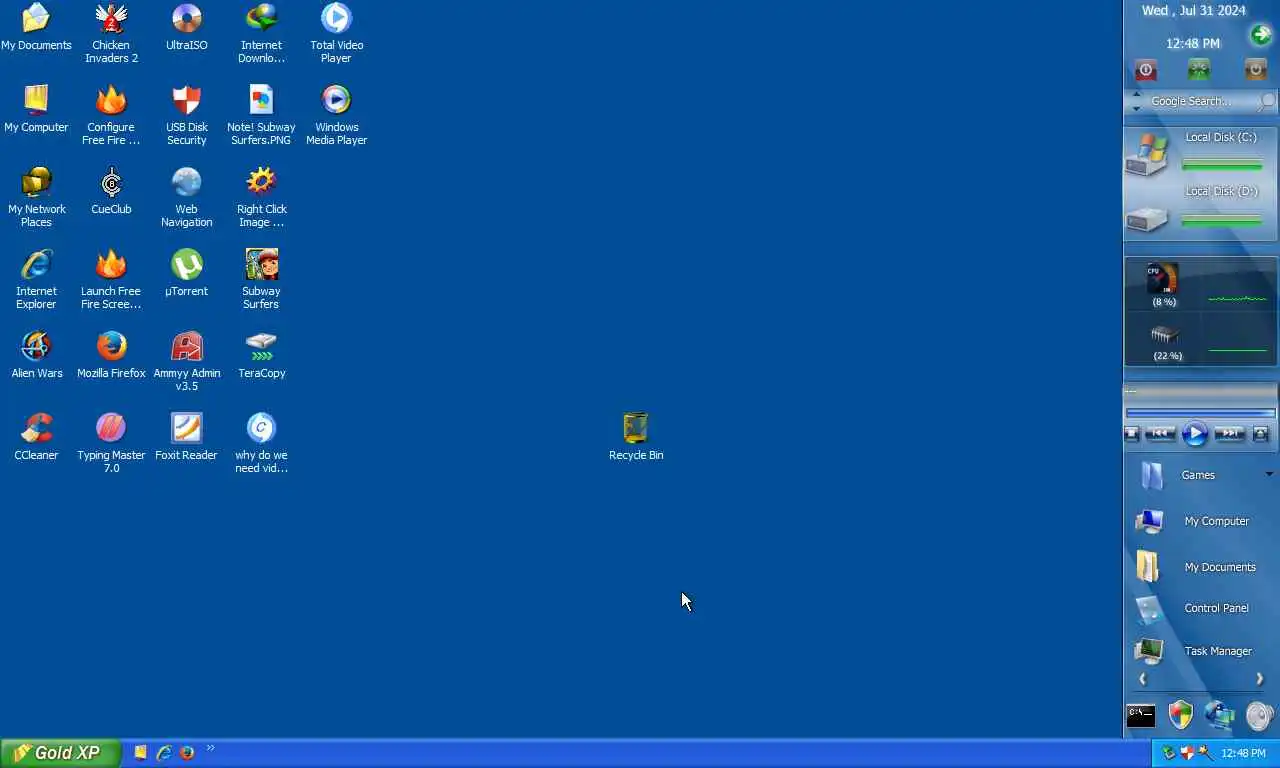
Task: Select the µTorrent desktop icon
Action: coord(186,274)
